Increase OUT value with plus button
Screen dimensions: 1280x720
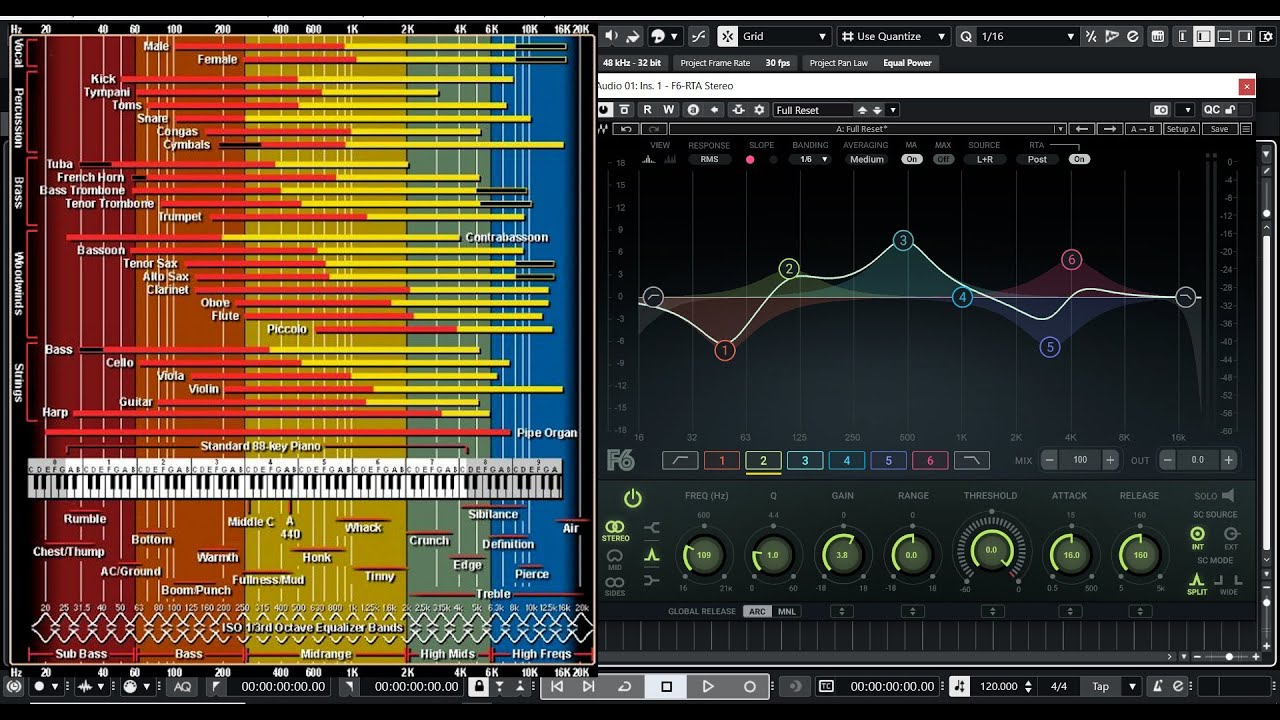(1228, 460)
